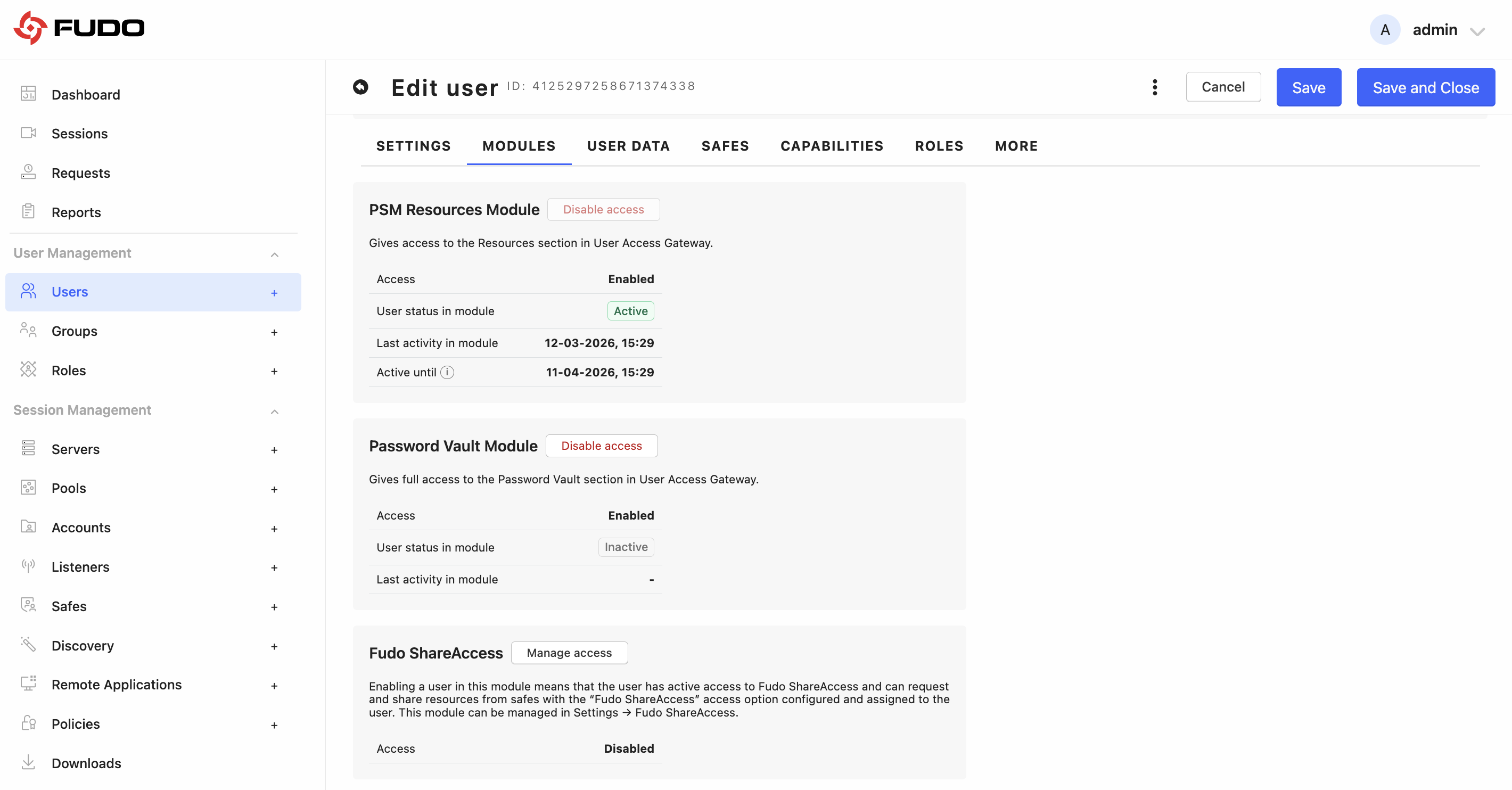Switch to the Safes tab

(x=725, y=146)
